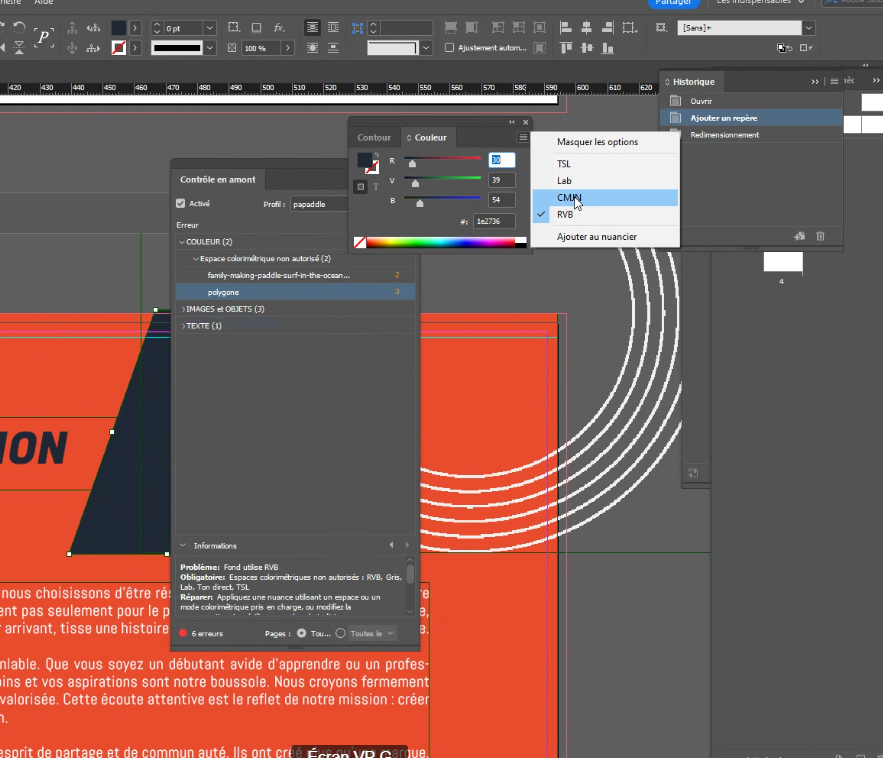Delete history state with trash icon

pos(820,236)
